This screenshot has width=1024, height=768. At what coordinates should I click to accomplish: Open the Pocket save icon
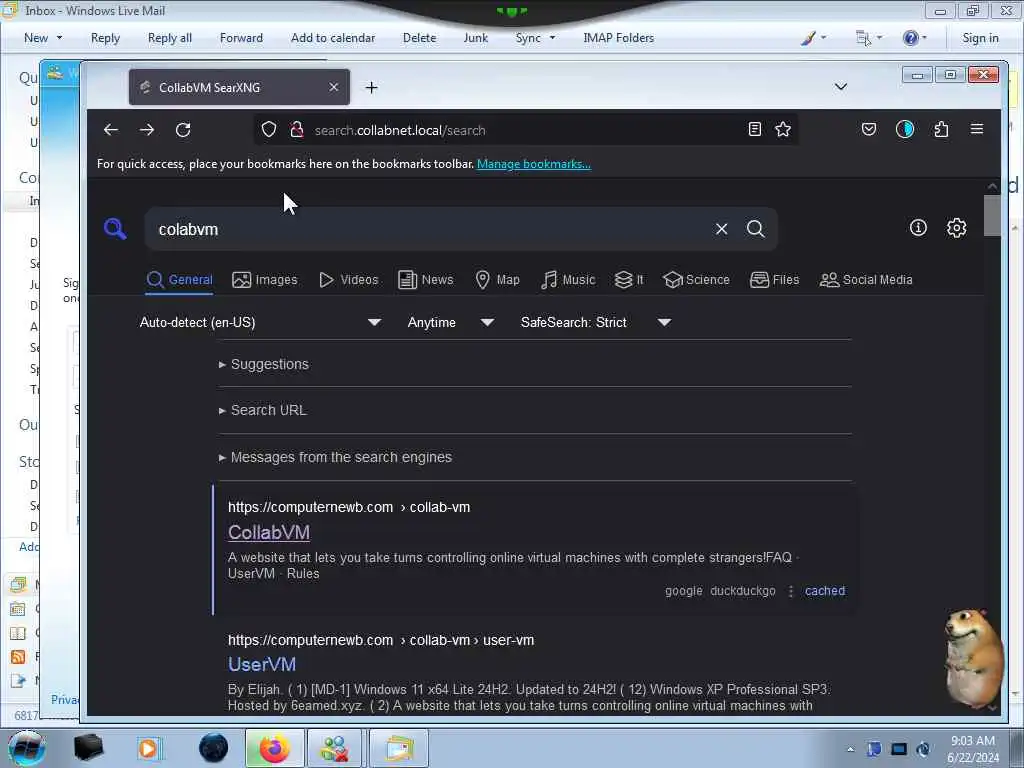click(x=869, y=129)
